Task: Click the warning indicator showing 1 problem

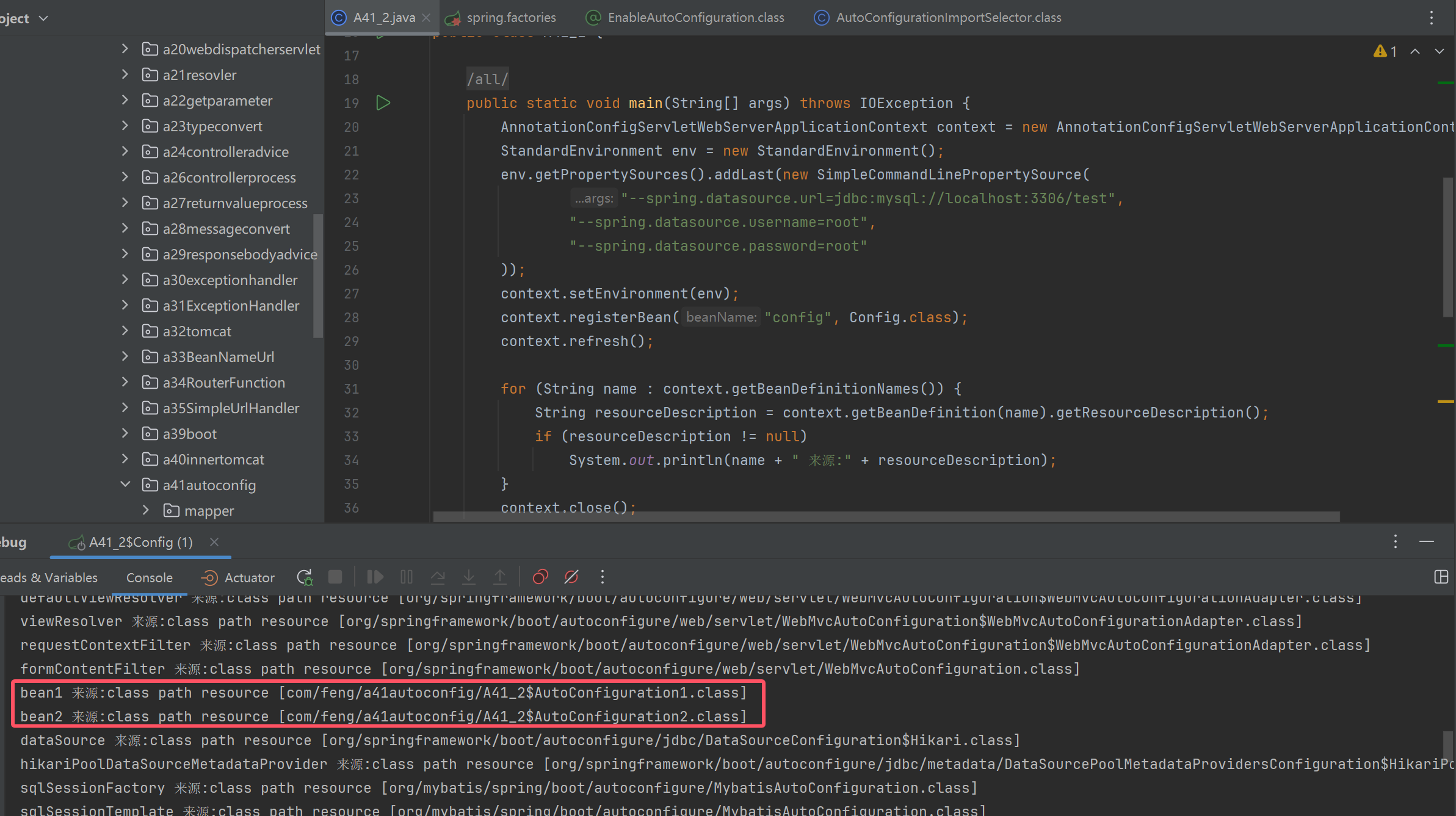Action: coord(1385,51)
